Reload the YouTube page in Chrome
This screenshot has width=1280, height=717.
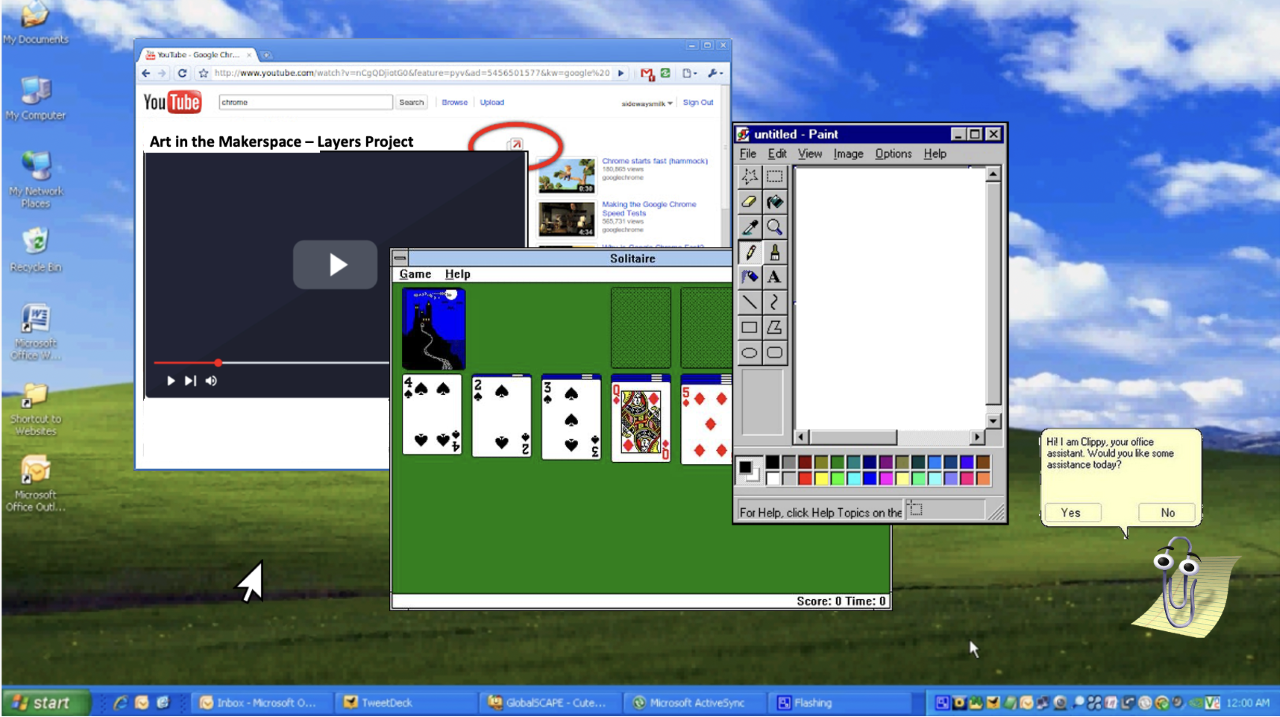182,73
